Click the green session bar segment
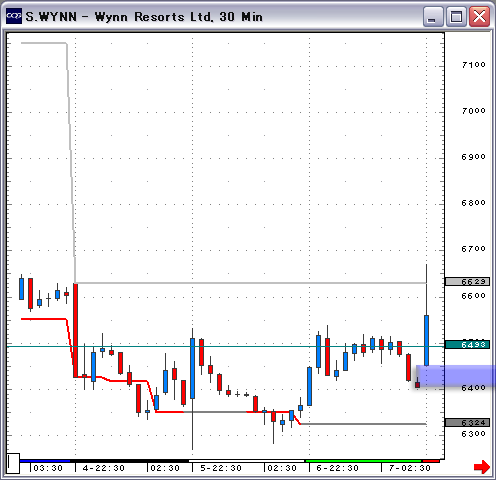The height and width of the screenshot is (480, 496). (366, 461)
